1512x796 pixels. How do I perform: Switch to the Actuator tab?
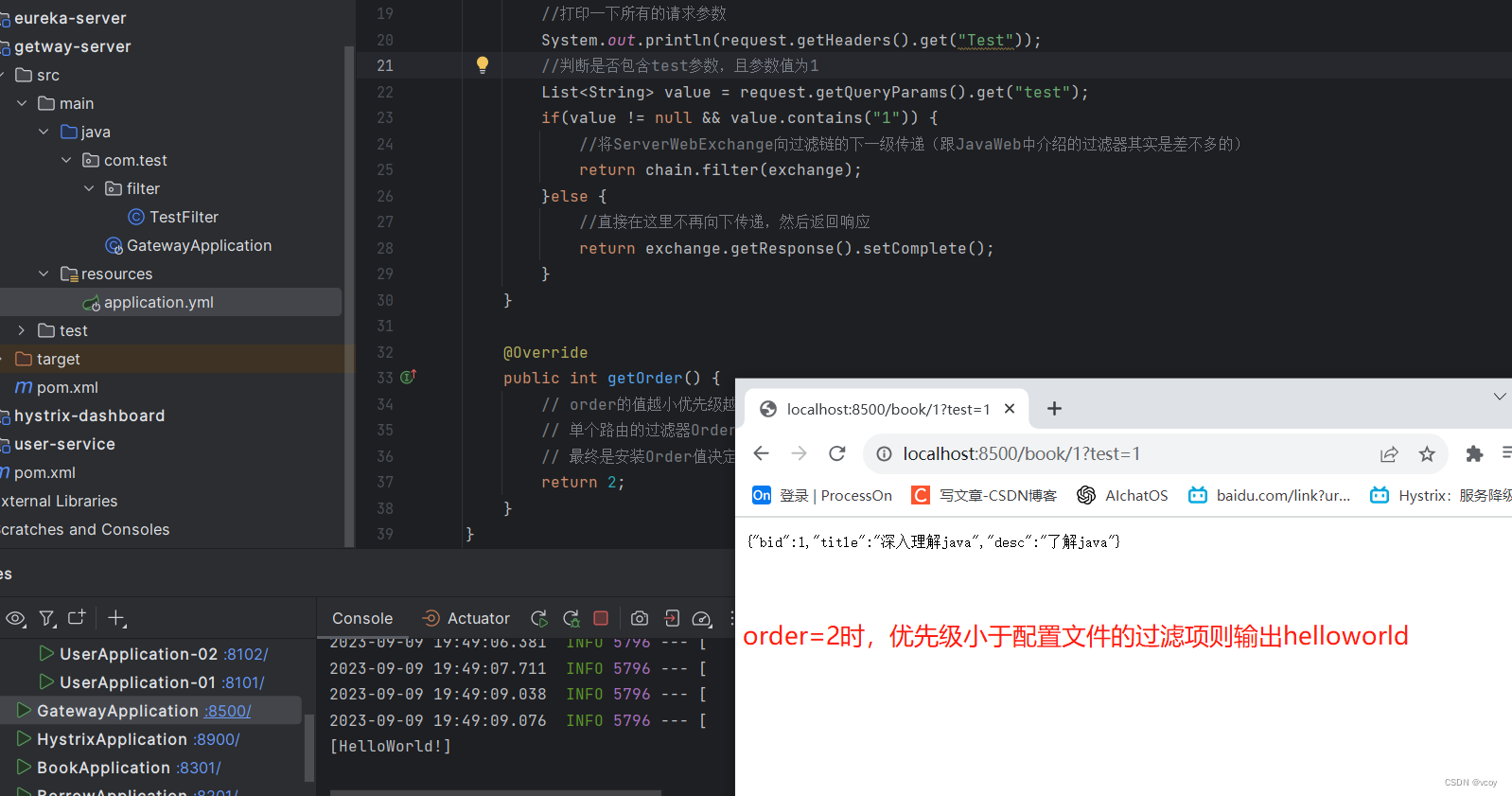pyautogui.click(x=466, y=618)
